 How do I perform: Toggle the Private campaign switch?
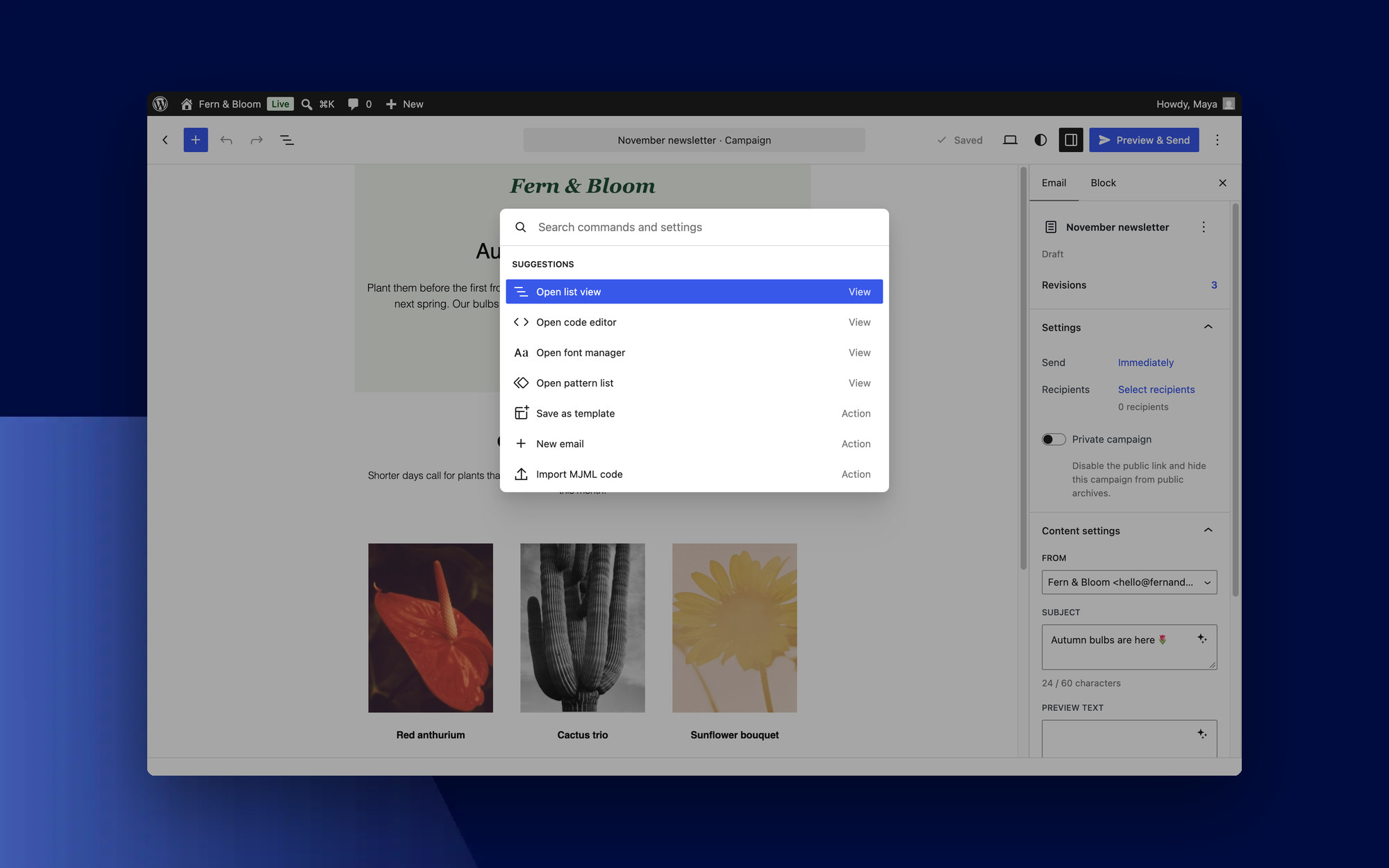point(1054,440)
